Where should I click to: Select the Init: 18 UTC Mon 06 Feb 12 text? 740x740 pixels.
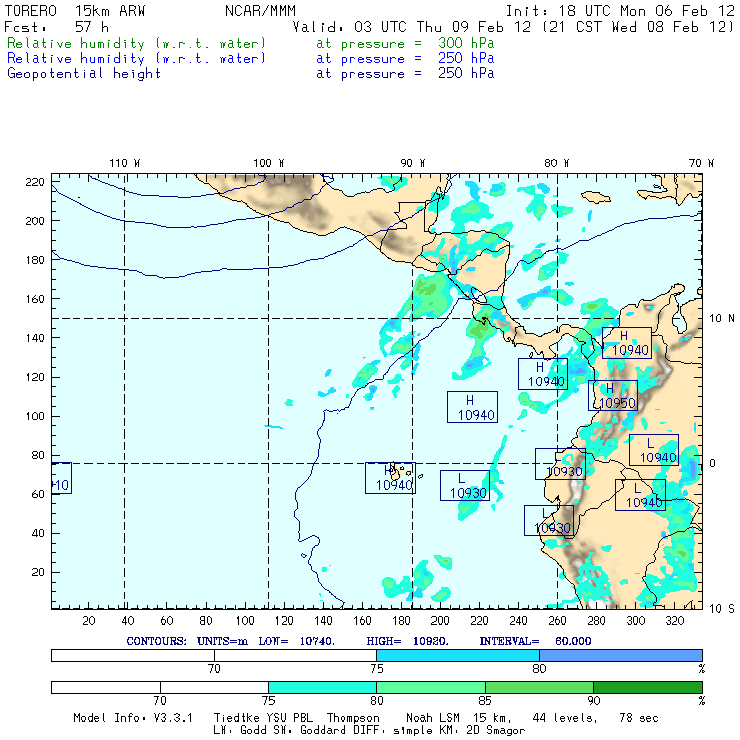pyautogui.click(x=620, y=11)
